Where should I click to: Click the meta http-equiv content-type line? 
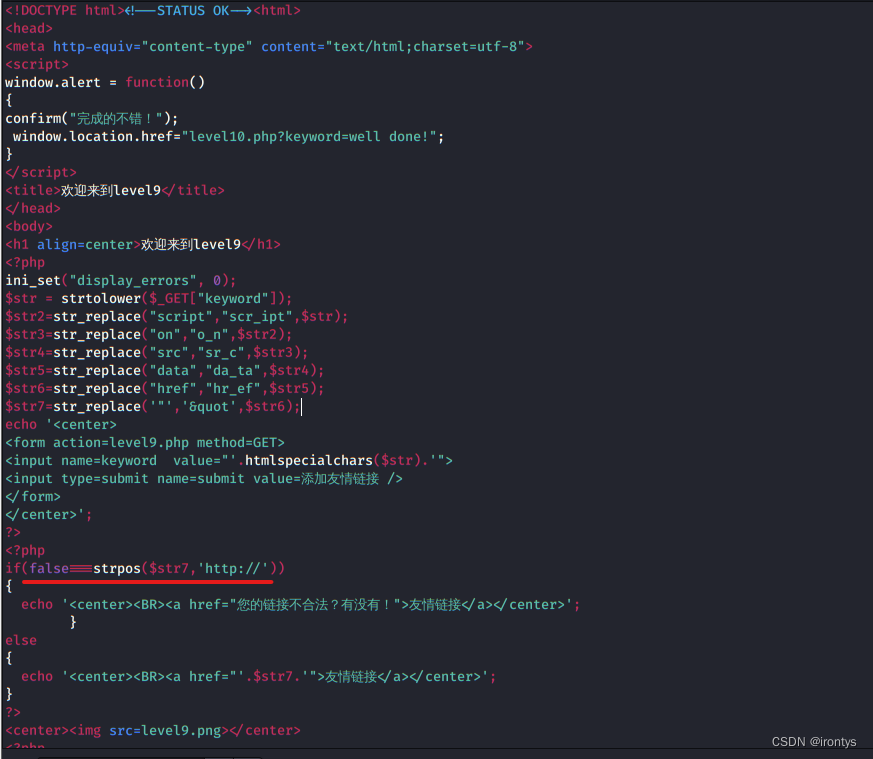[269, 46]
